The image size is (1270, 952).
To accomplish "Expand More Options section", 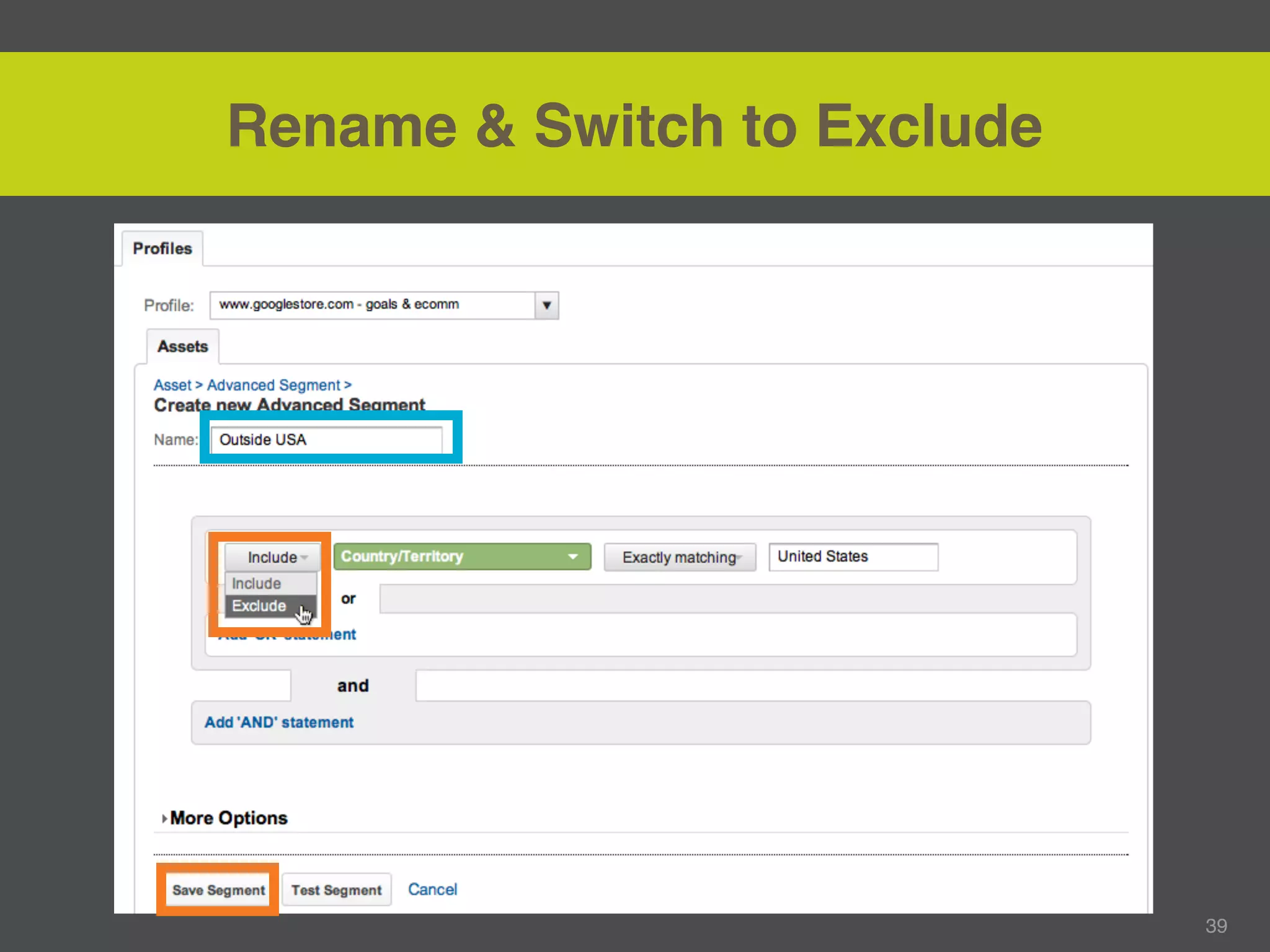I will pyautogui.click(x=224, y=818).
